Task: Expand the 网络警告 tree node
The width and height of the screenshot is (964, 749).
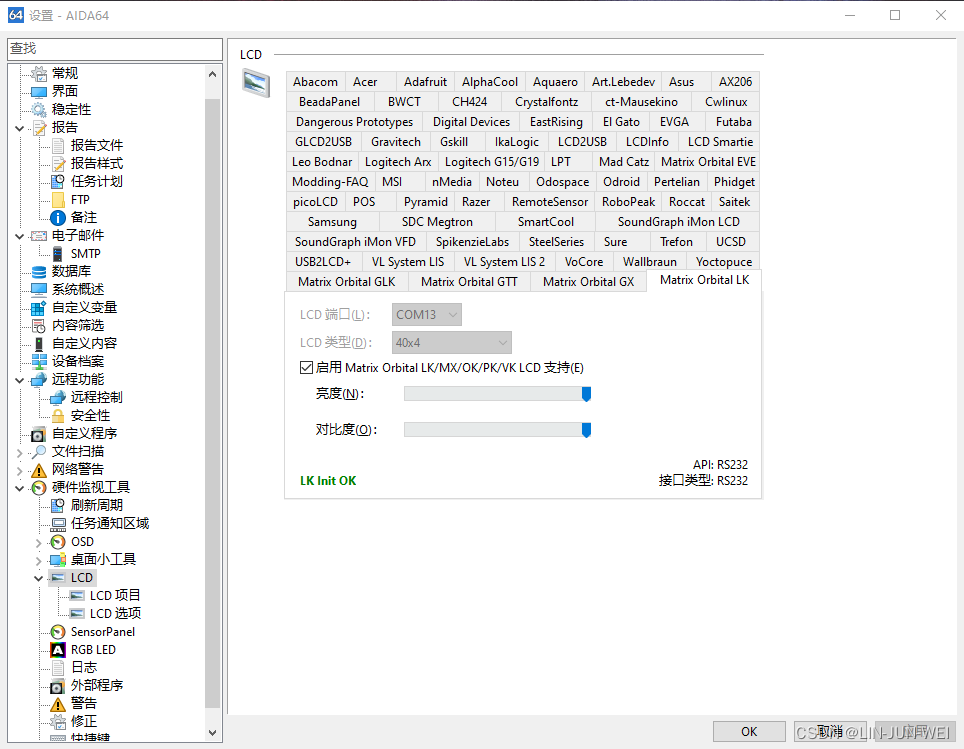Action: tap(20, 471)
